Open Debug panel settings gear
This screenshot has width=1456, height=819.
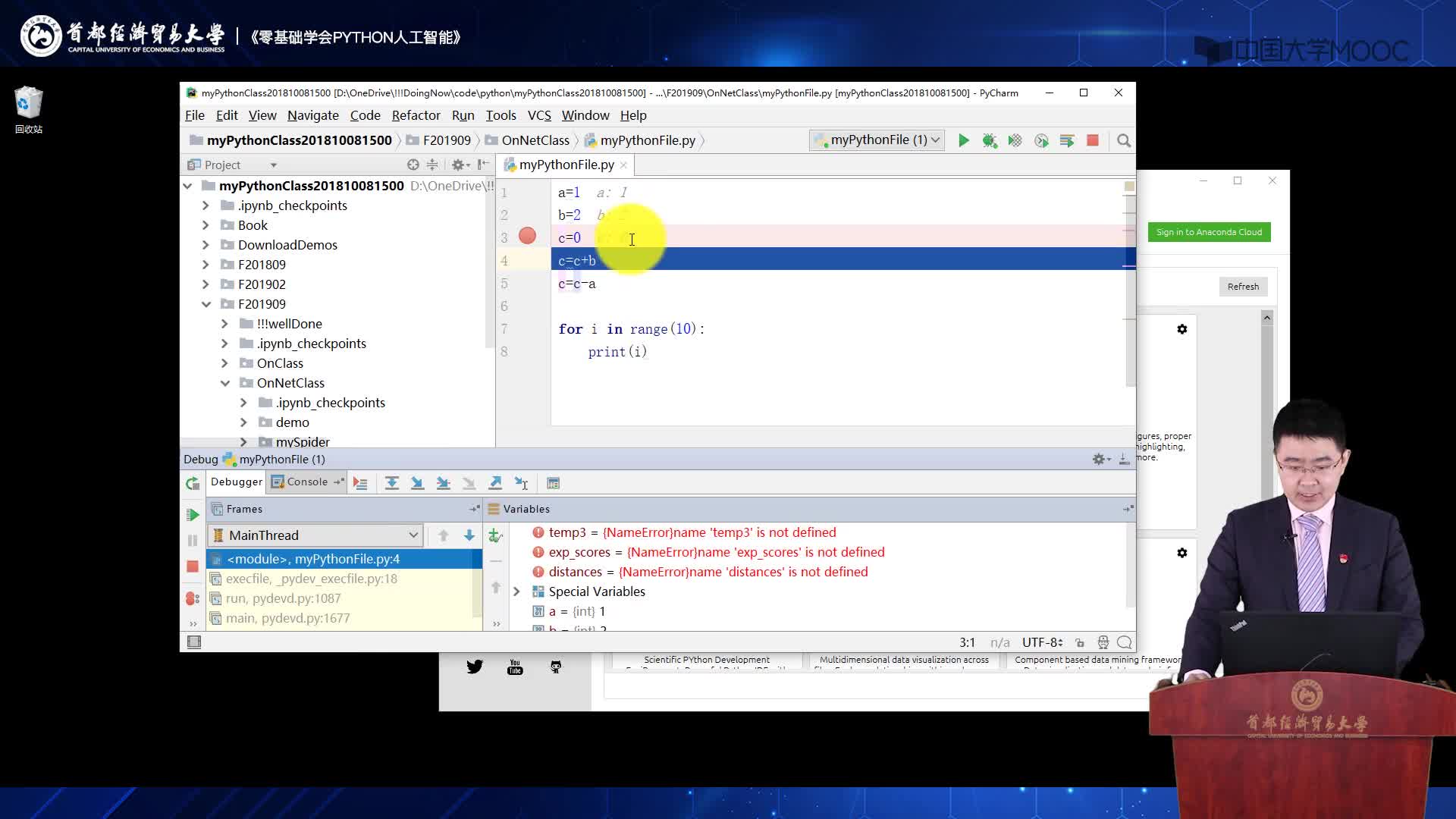click(1101, 459)
